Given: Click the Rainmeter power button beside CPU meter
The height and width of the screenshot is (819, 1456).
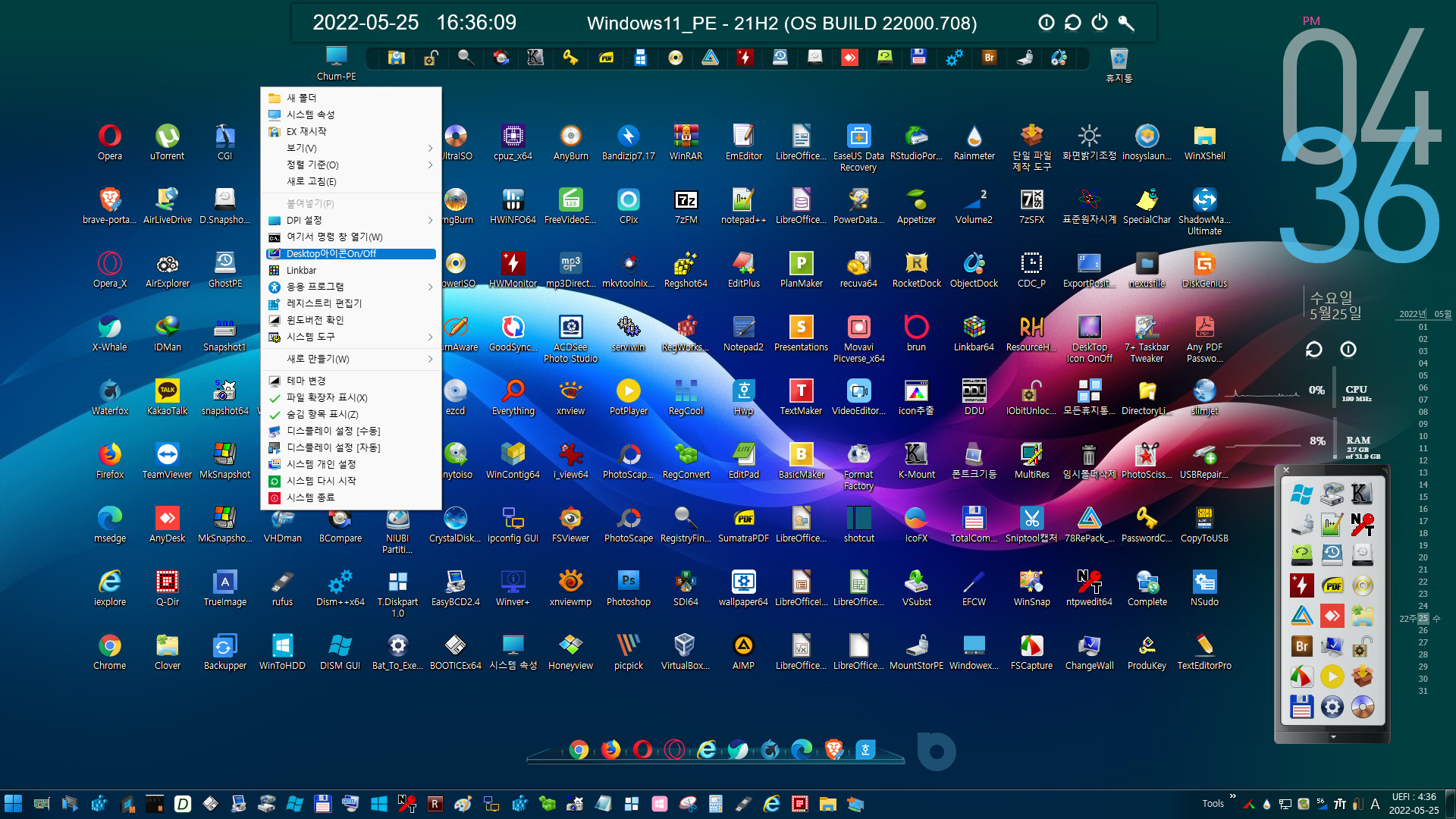Looking at the screenshot, I should [x=1348, y=350].
